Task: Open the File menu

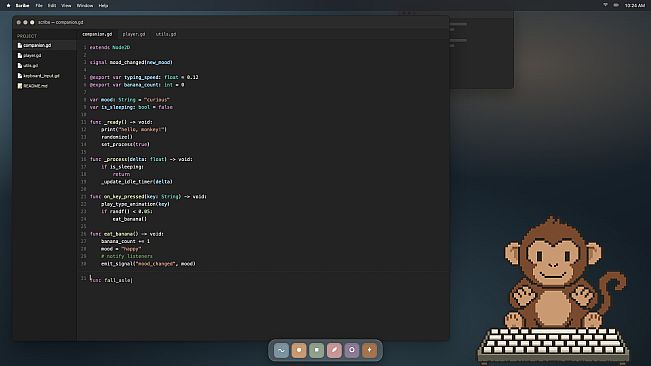Action: 39,5
